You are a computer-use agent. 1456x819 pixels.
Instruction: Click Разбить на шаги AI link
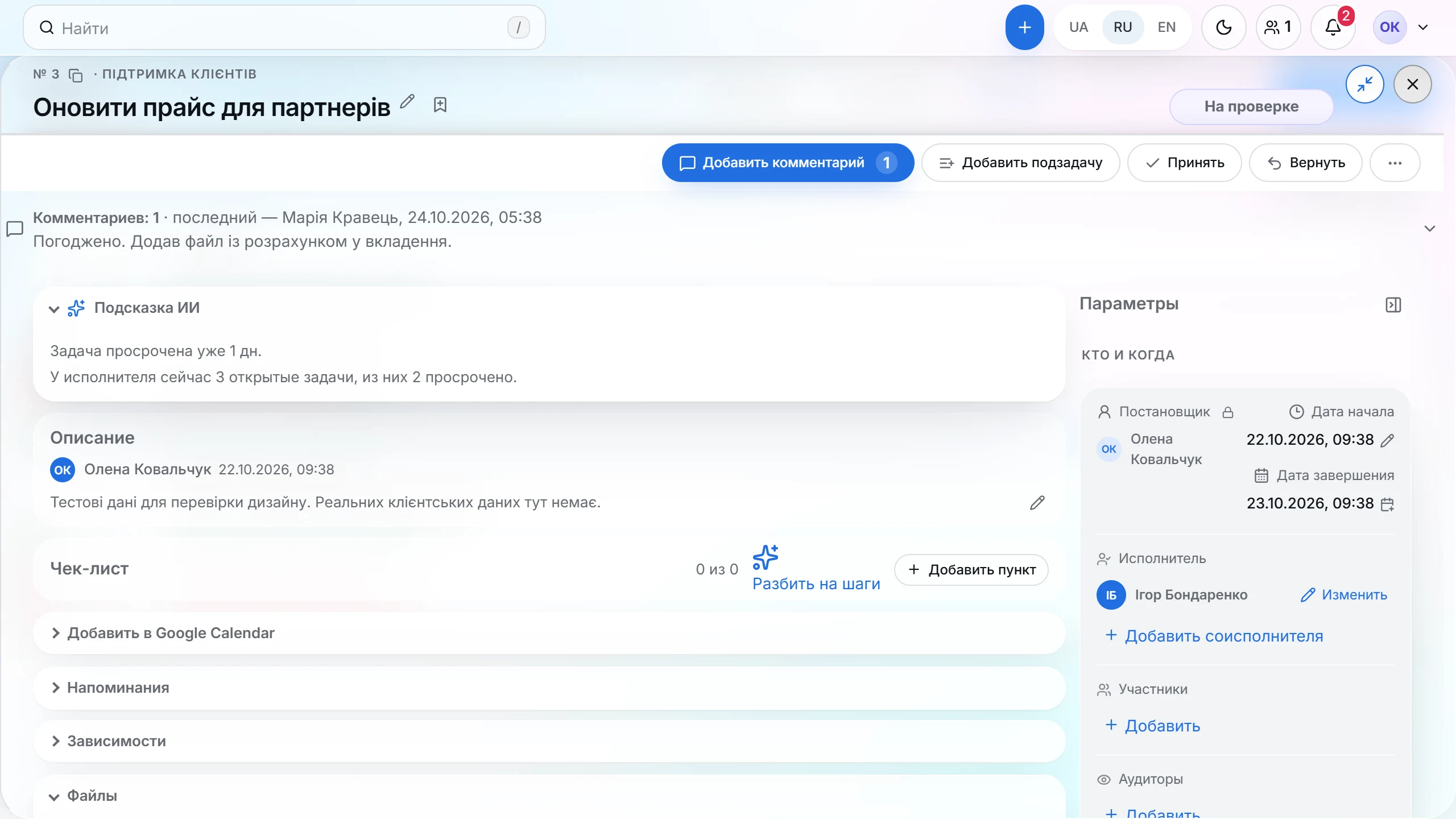[x=816, y=569]
